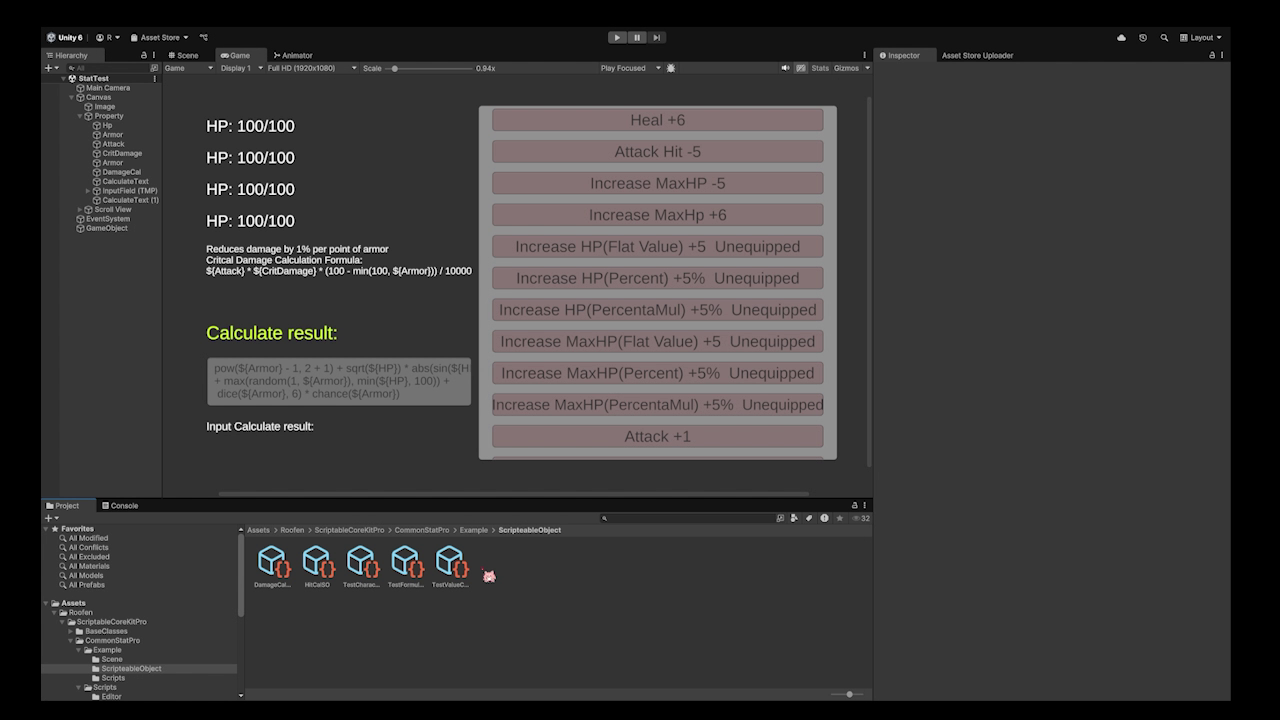This screenshot has height=720, width=1280.
Task: Click the Project search by type icon
Action: point(794,518)
